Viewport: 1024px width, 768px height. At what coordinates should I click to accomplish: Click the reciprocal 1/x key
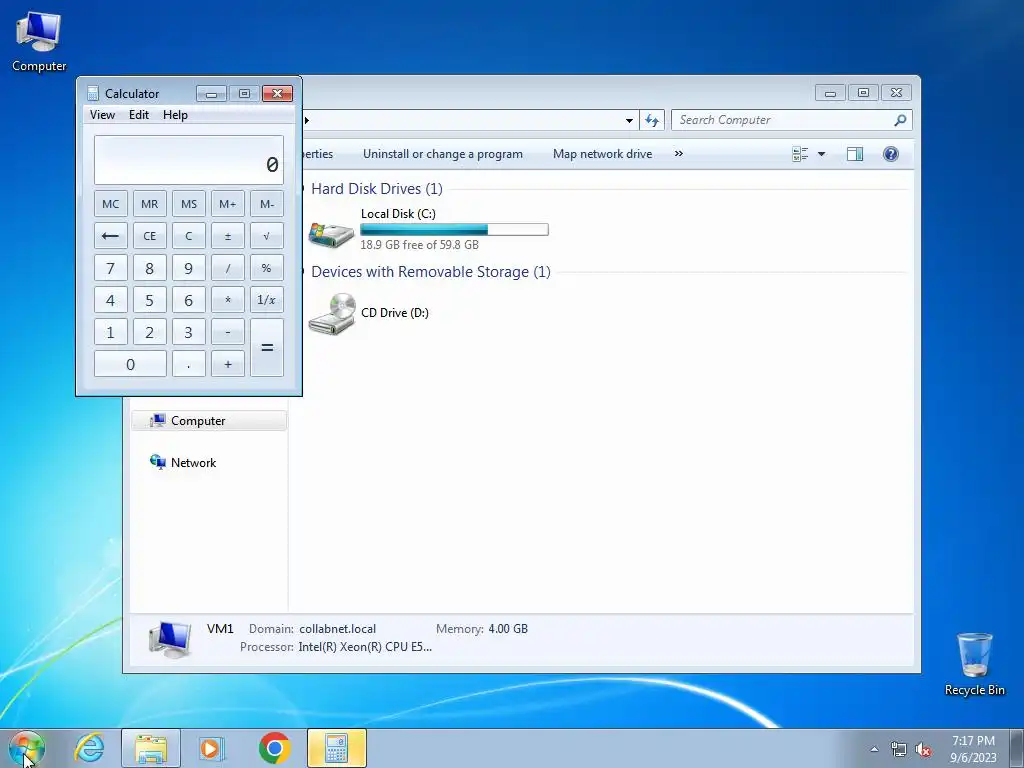(x=266, y=300)
